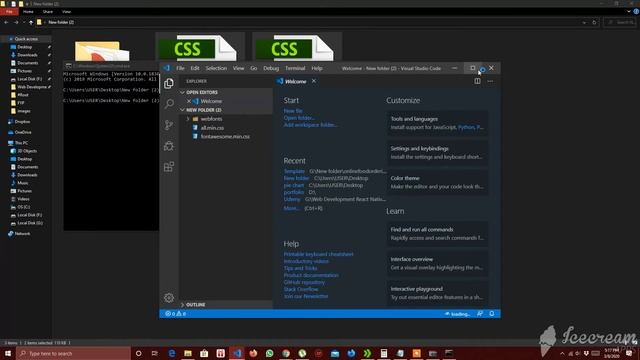
Task: Open the Terminal menu
Action: 295,68
